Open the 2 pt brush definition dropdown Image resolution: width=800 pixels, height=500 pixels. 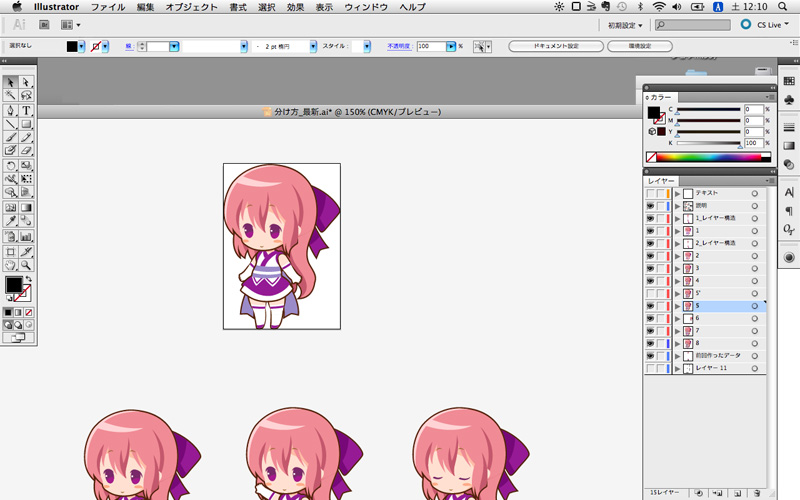(313, 46)
